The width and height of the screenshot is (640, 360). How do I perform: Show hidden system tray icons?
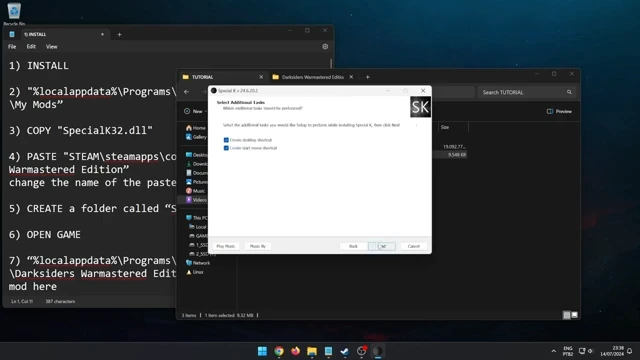553,351
